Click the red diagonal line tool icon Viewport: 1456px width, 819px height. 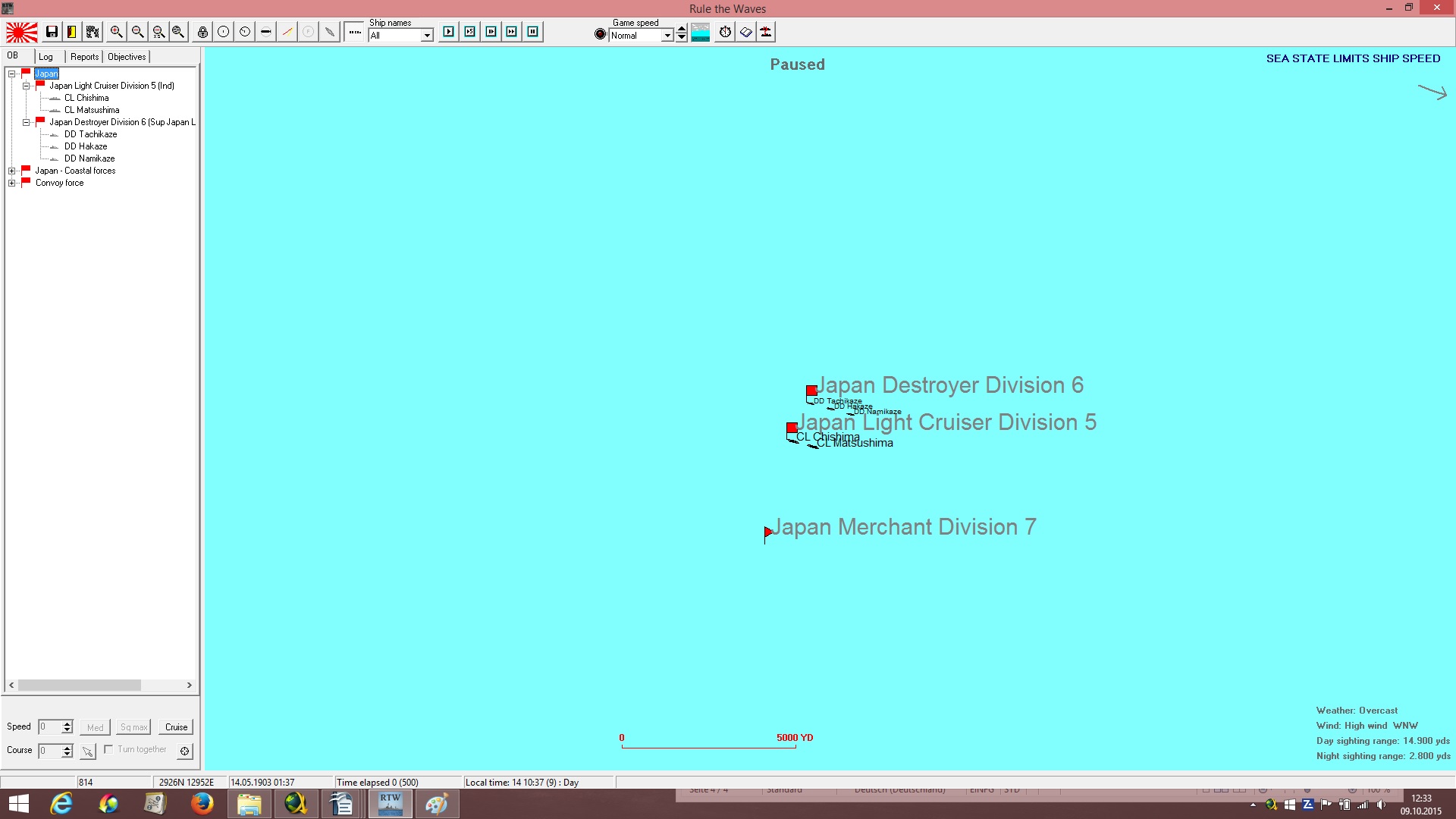point(287,32)
